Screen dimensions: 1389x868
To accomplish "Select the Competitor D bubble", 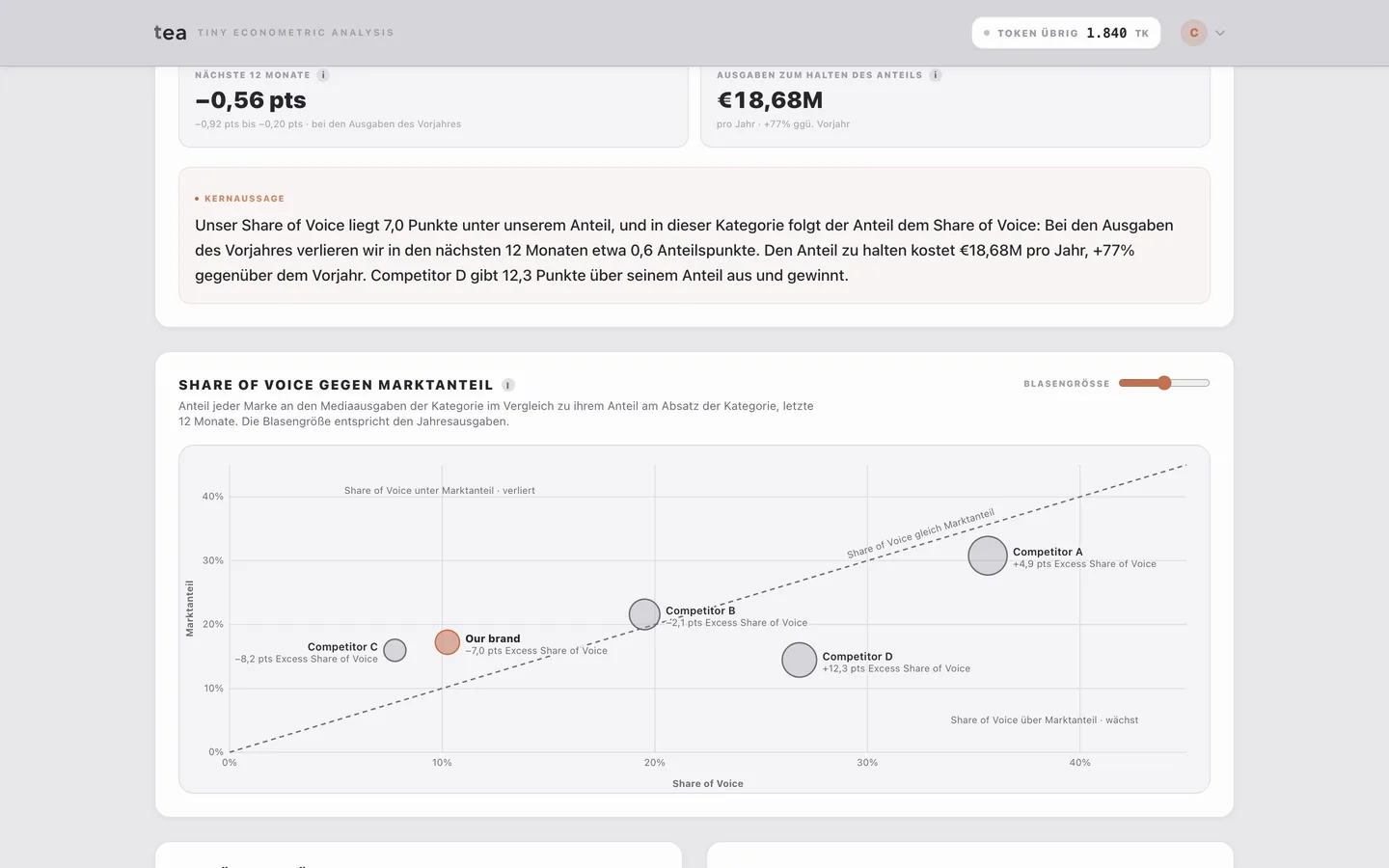I will tap(800, 660).
